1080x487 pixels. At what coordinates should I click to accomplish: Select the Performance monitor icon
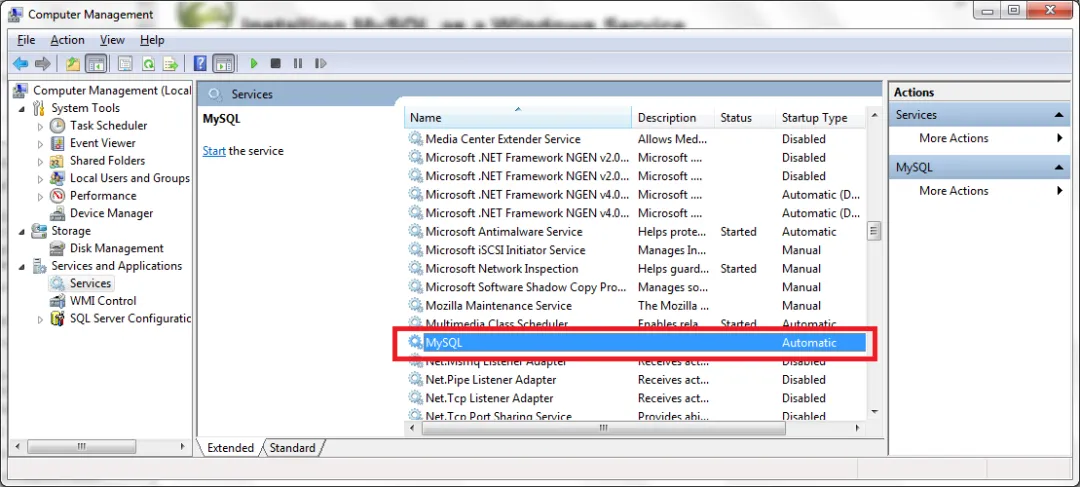click(x=58, y=196)
